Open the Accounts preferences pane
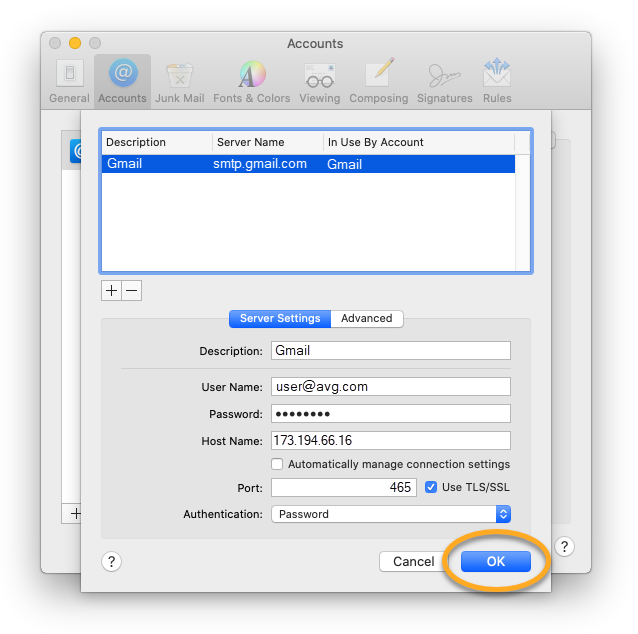638x634 pixels. [122, 81]
